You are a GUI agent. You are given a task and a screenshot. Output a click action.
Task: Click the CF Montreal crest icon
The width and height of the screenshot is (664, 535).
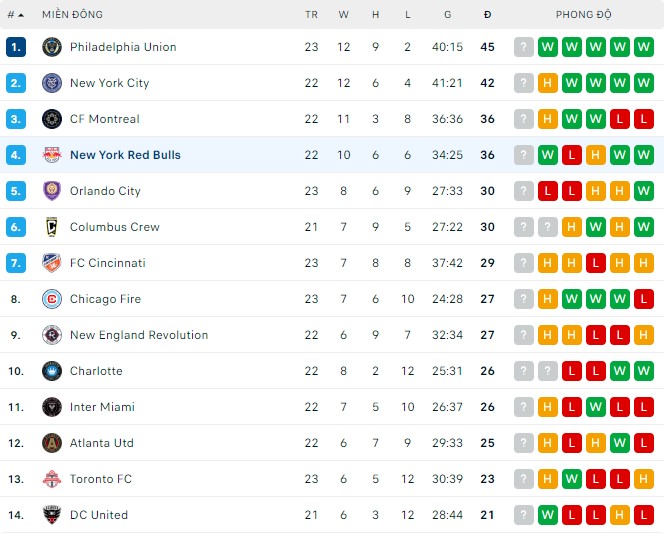pos(52,119)
